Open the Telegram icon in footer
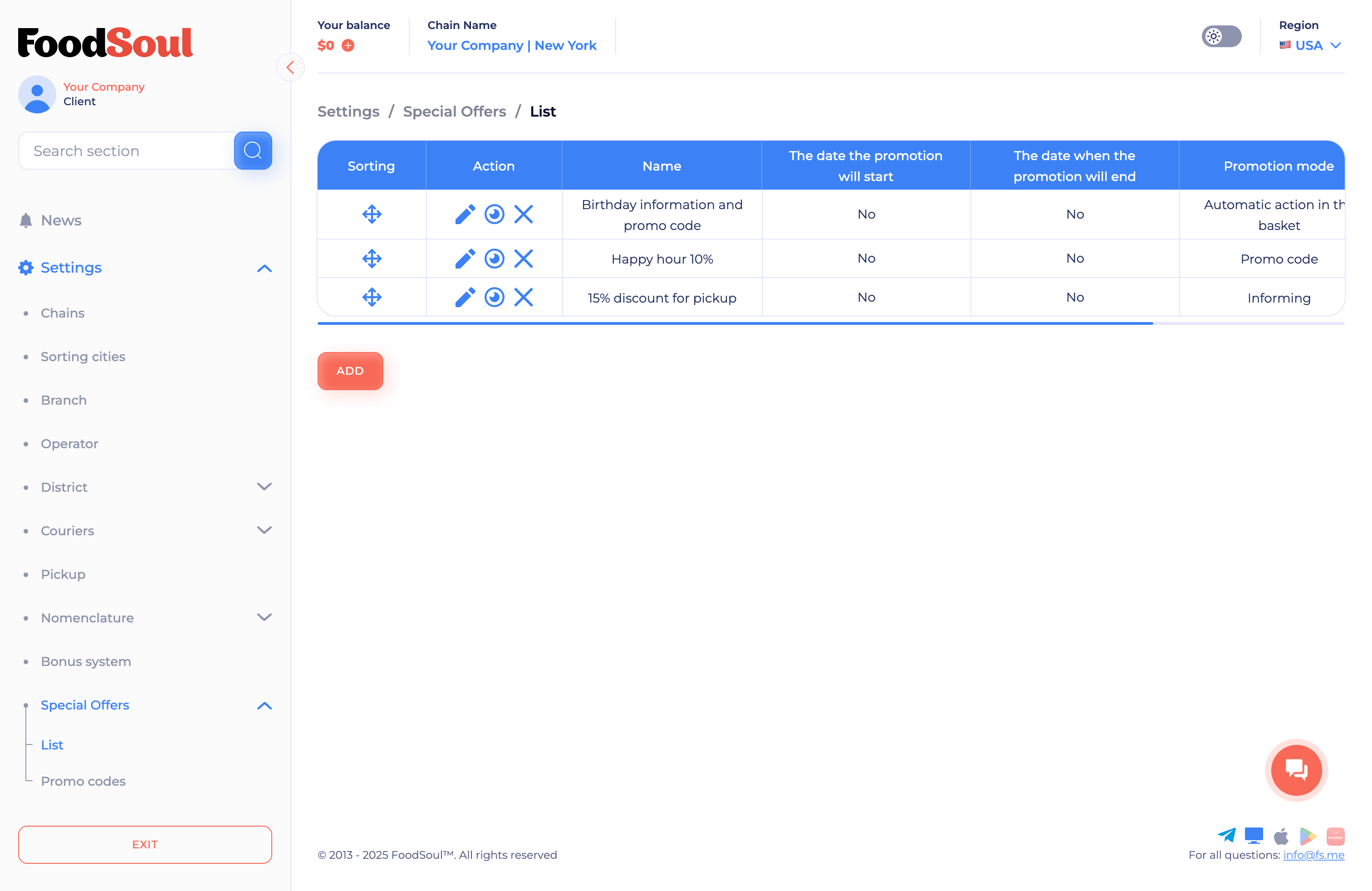1372x891 pixels. pyautogui.click(x=1226, y=835)
